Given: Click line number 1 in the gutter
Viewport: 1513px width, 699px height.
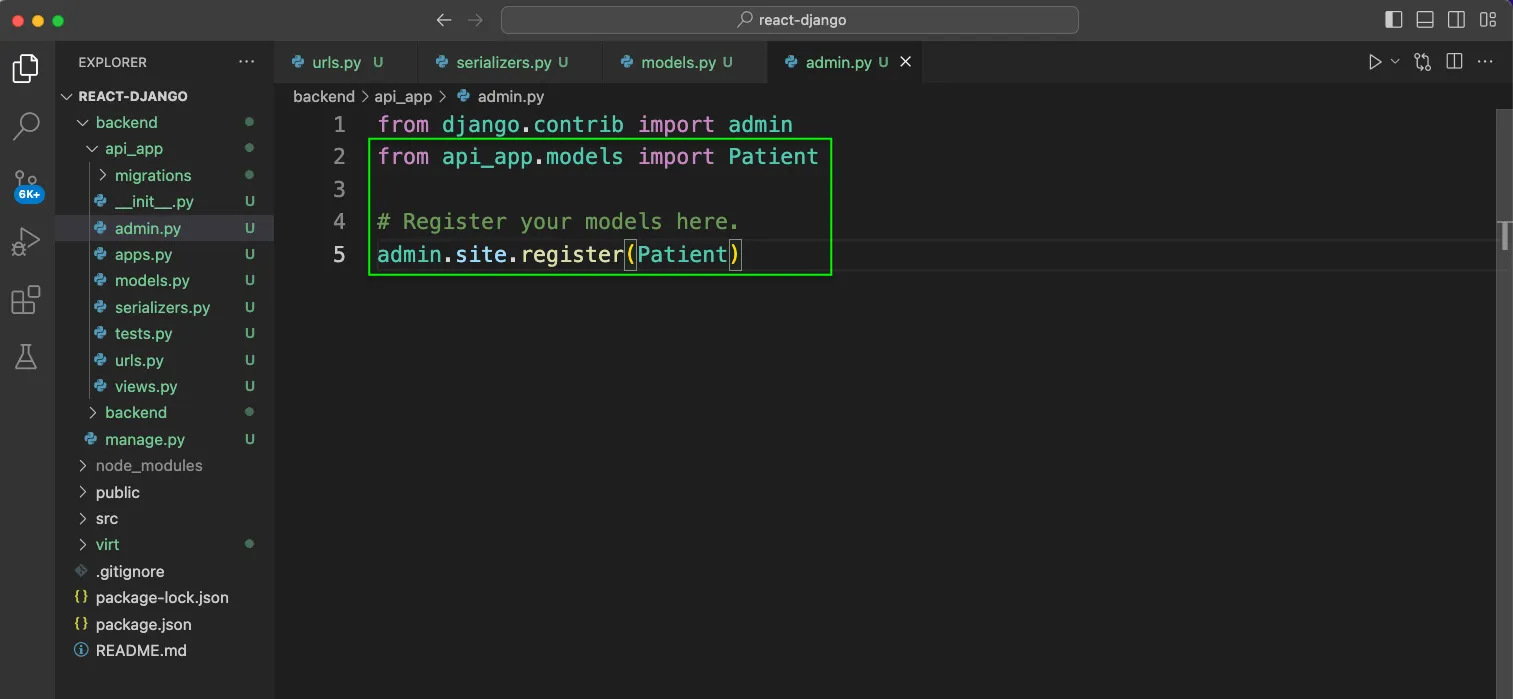Looking at the screenshot, I should (x=339, y=124).
